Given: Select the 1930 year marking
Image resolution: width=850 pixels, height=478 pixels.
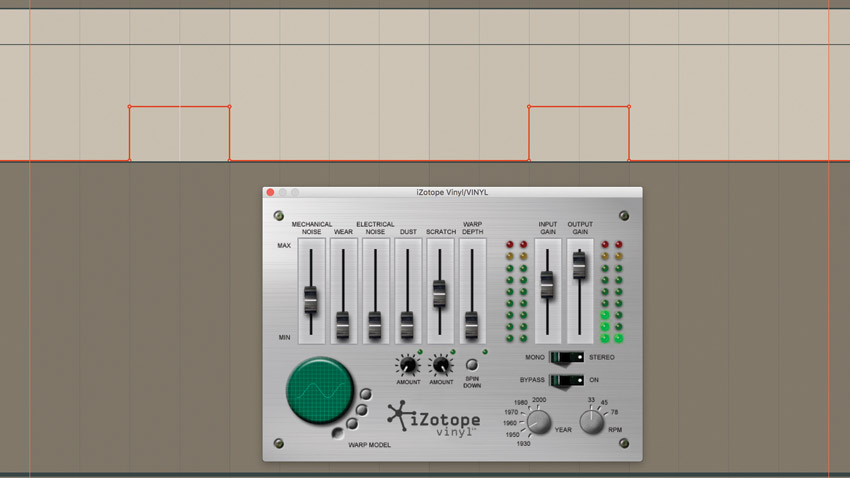Looking at the screenshot, I should (x=523, y=444).
